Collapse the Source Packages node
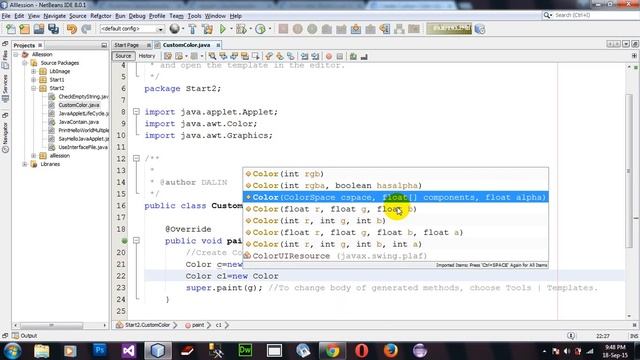The image size is (640, 360). pyautogui.click(x=25, y=63)
